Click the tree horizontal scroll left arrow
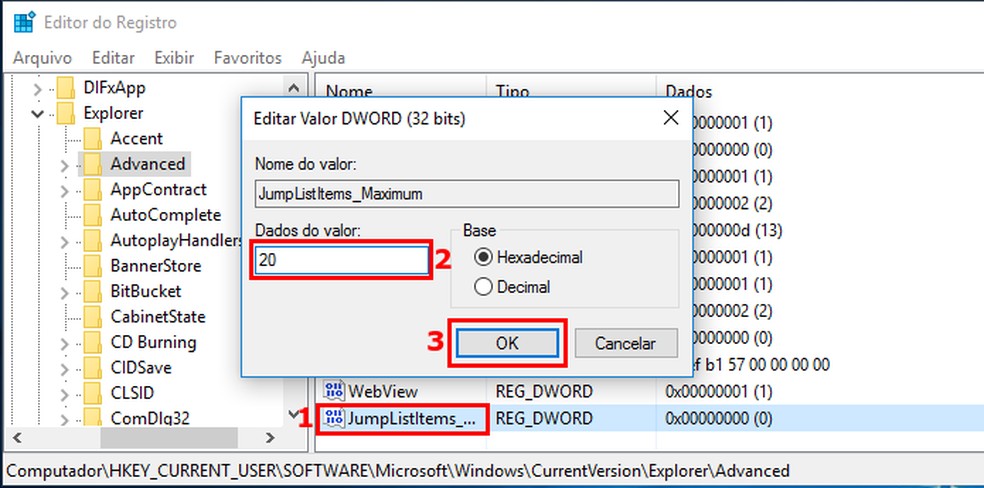This screenshot has width=984, height=488. (17, 437)
